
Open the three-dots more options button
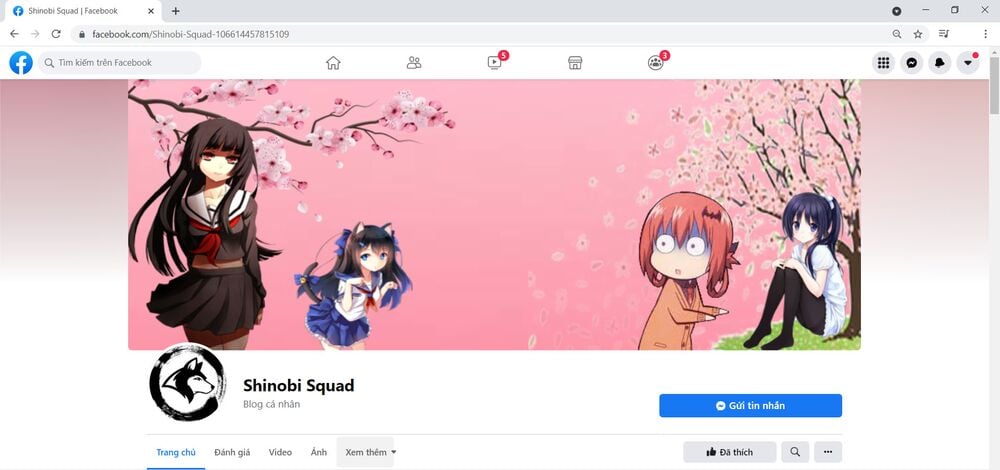[x=828, y=452]
